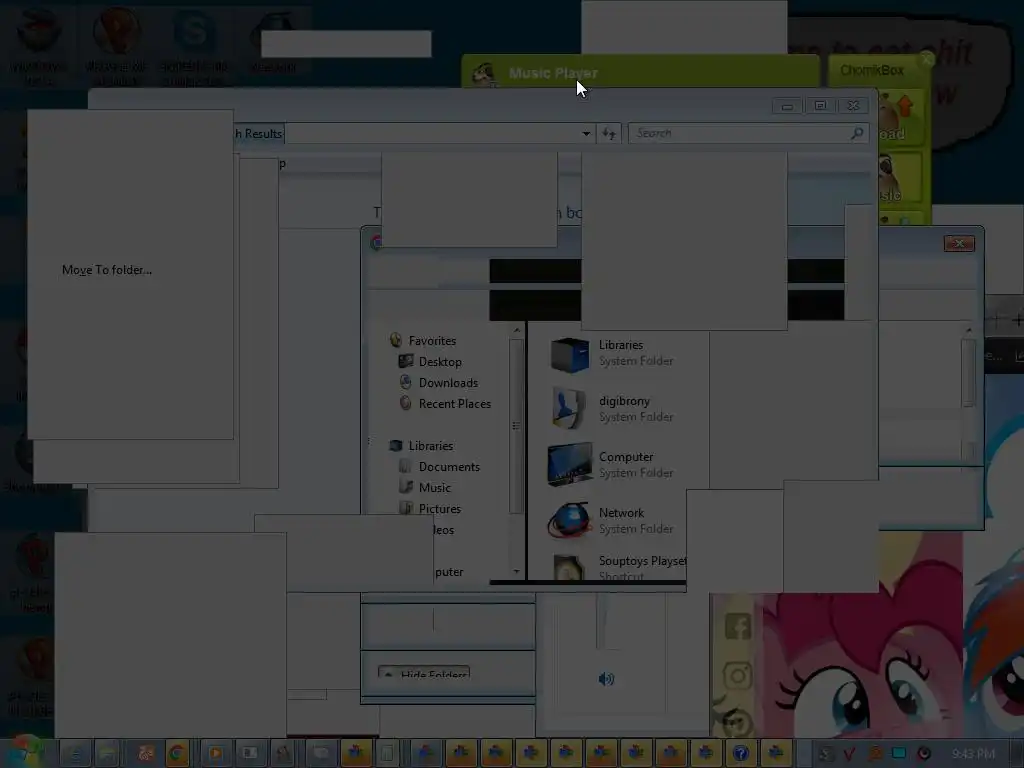Image resolution: width=1024 pixels, height=768 pixels.
Task: Open the Facebook icon on the wallpaper sidebar
Action: pyautogui.click(x=738, y=627)
